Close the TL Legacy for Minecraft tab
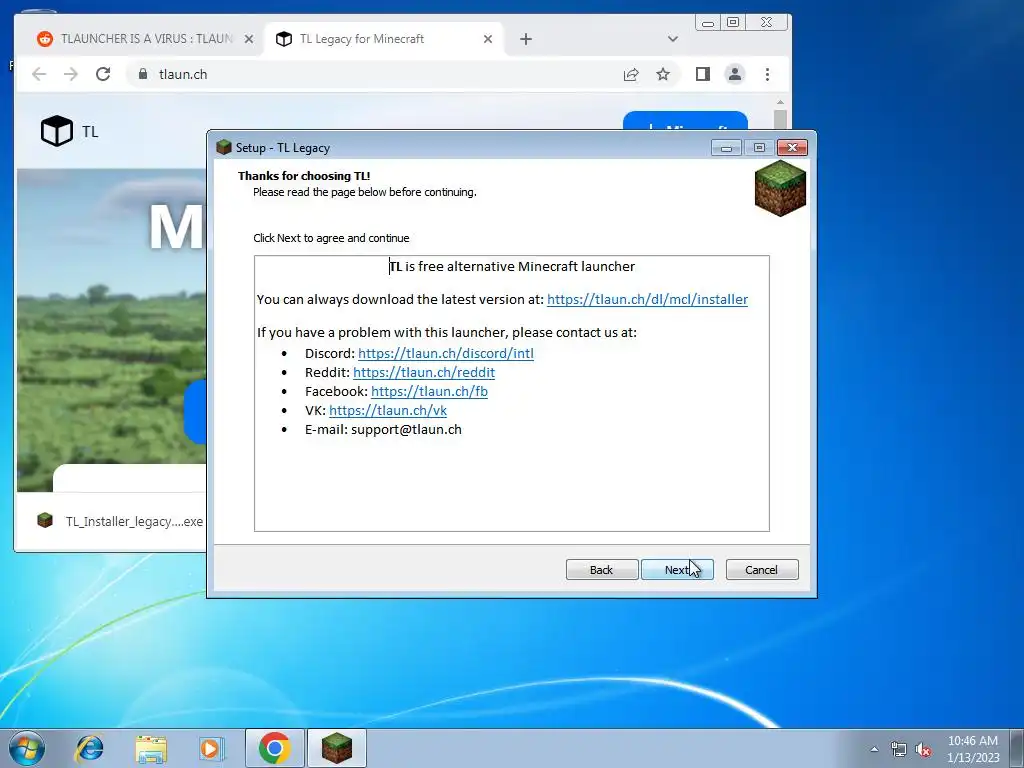This screenshot has width=1024, height=768. [x=488, y=39]
